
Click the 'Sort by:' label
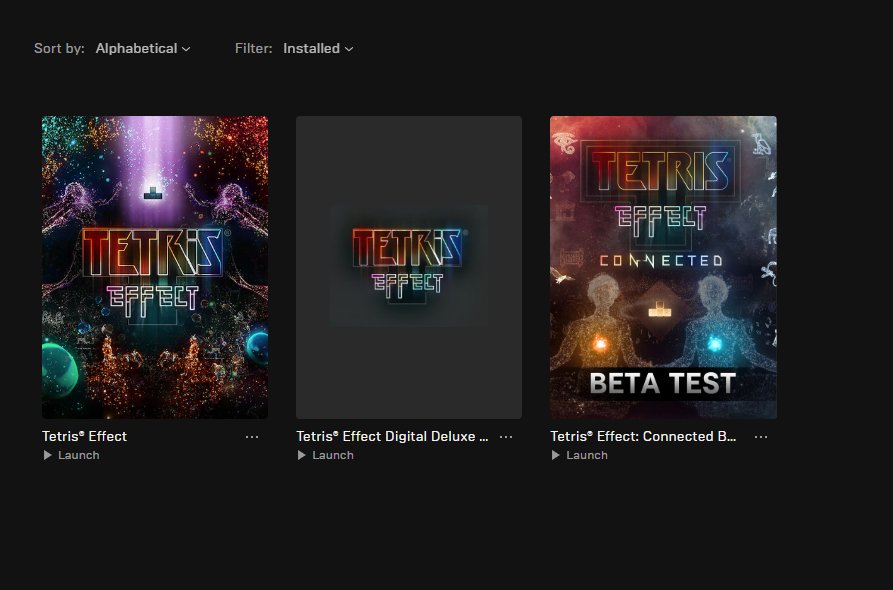59,48
